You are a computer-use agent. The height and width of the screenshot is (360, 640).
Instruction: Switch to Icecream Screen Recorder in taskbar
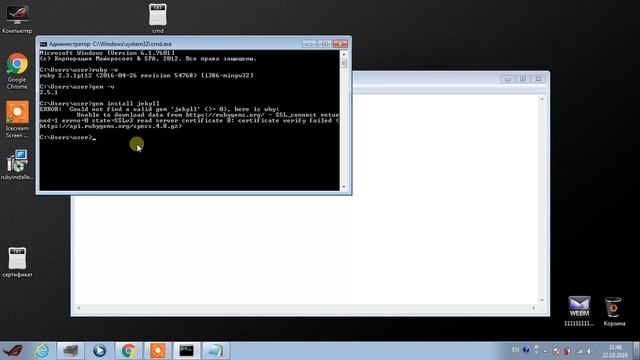pyautogui.click(x=158, y=351)
